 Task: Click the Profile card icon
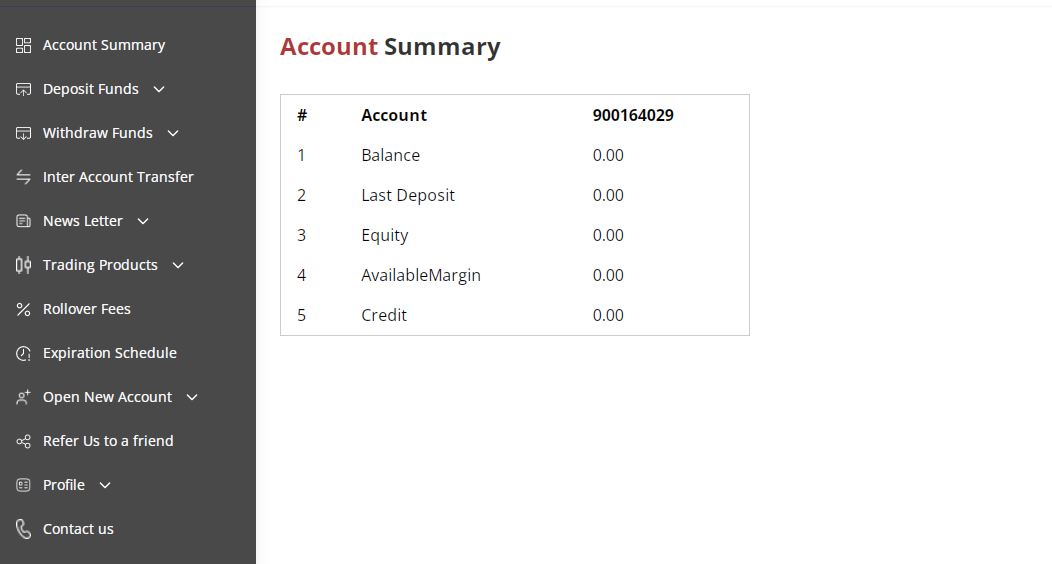click(23, 485)
